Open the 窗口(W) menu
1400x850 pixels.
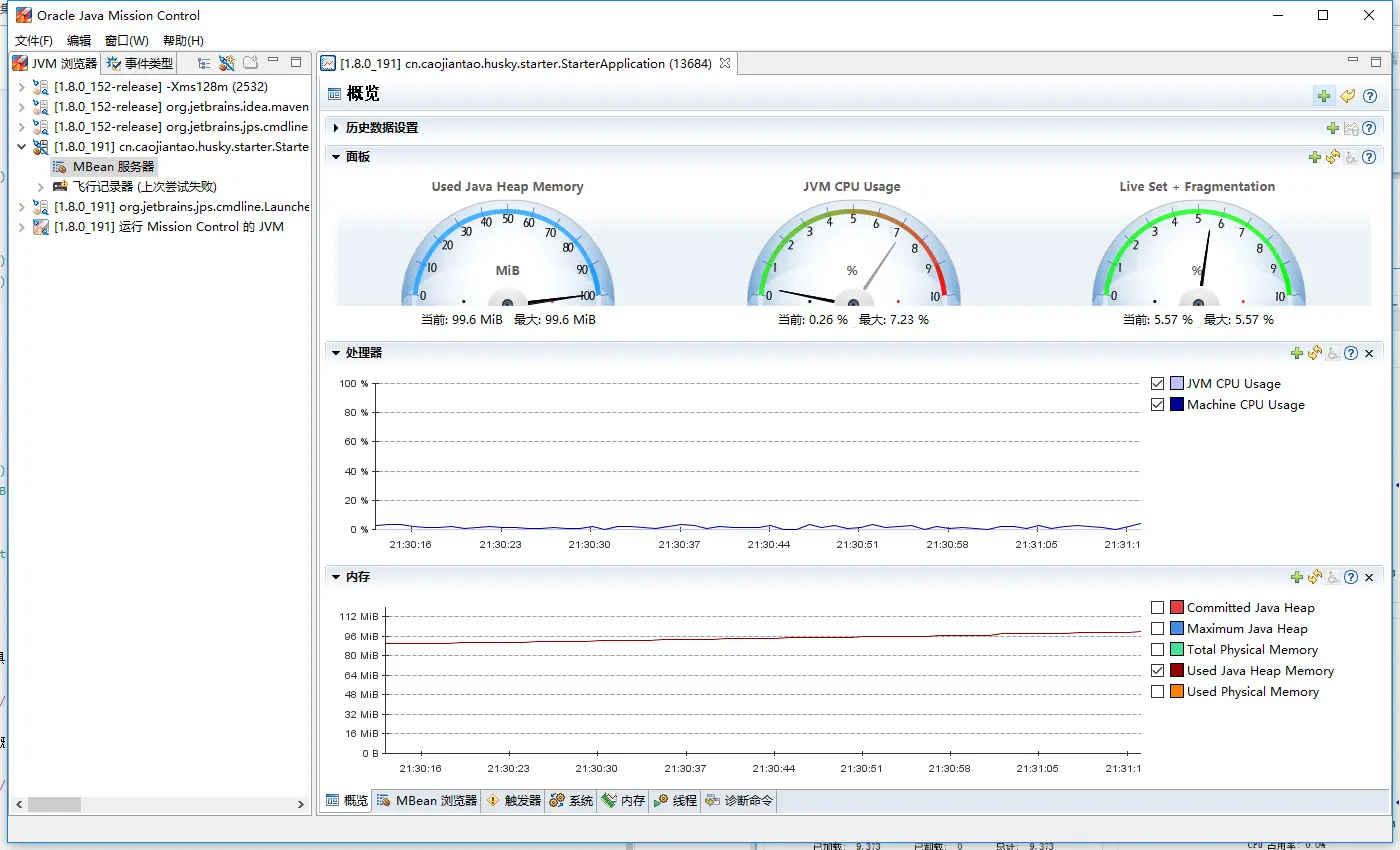(x=126, y=41)
